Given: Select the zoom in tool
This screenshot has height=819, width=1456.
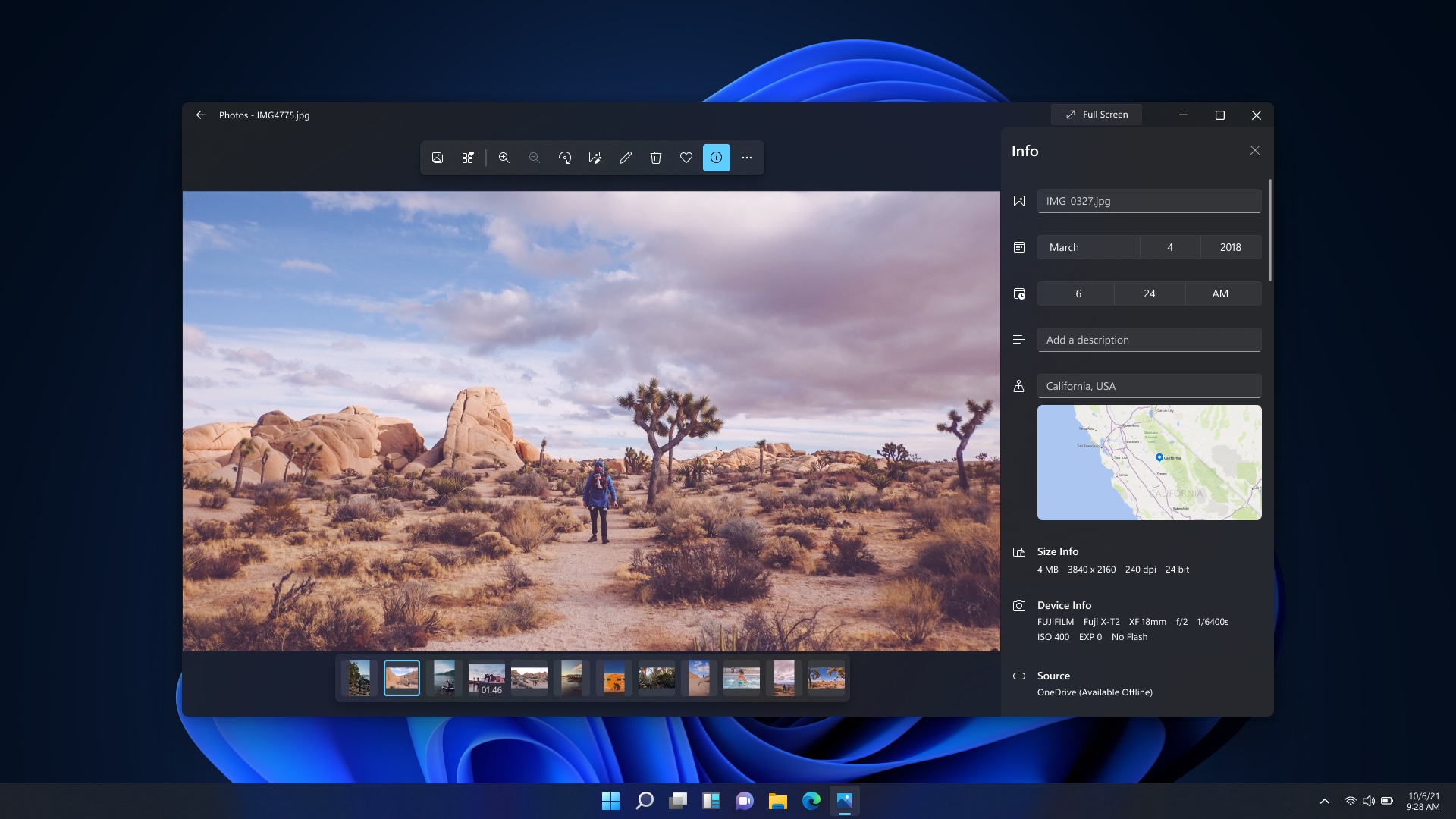Looking at the screenshot, I should [504, 157].
